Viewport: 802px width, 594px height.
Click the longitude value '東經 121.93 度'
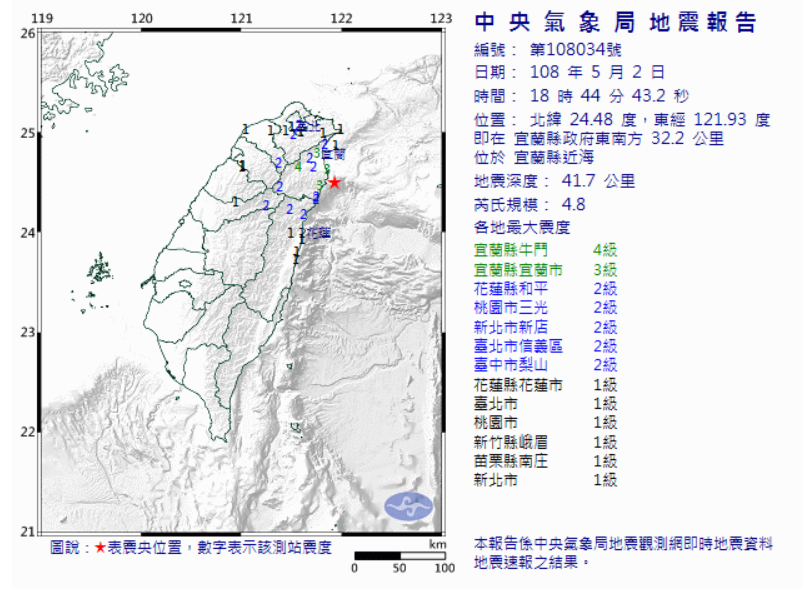[712, 120]
